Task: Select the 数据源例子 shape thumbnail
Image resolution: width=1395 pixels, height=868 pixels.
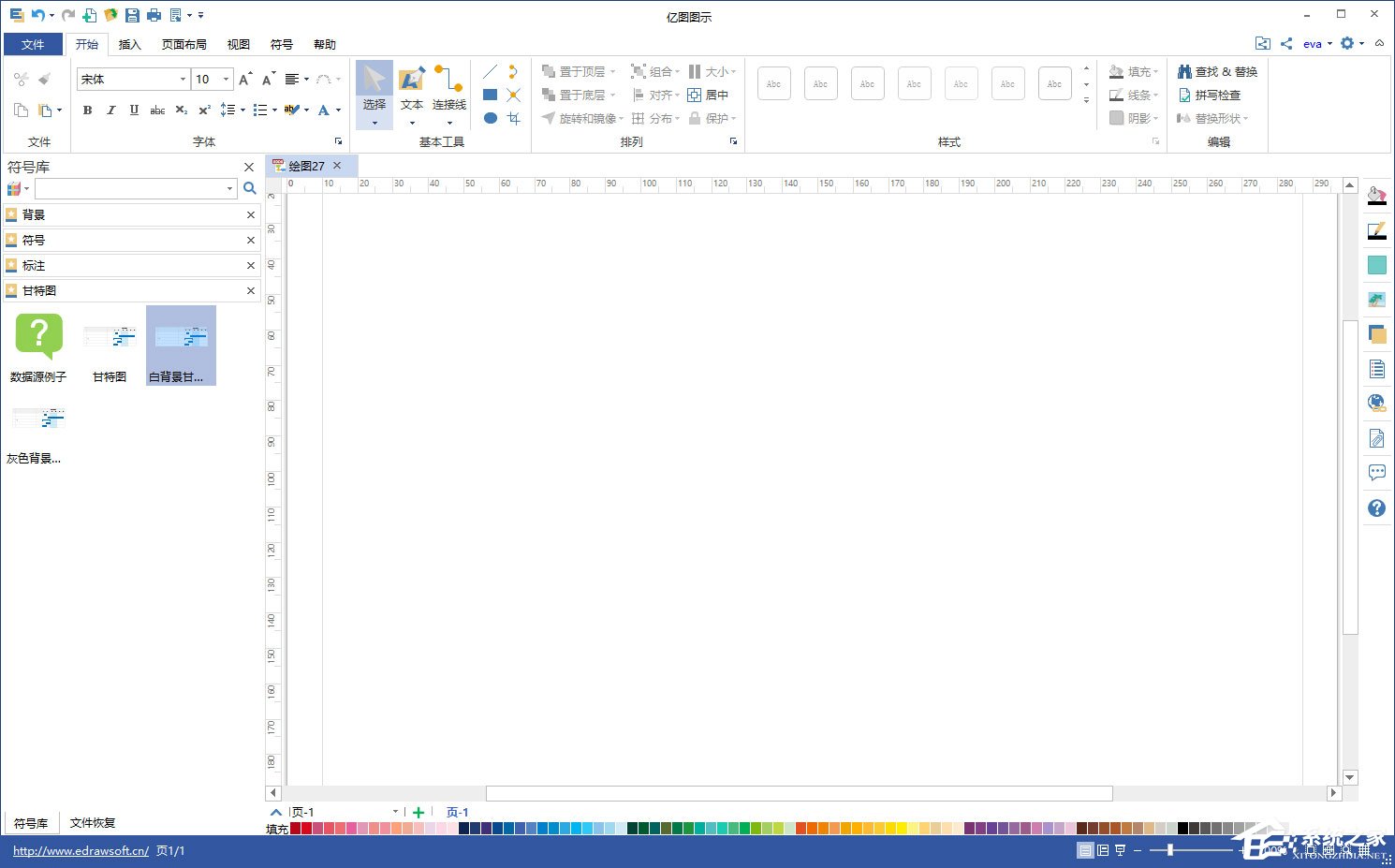Action: pos(38,346)
